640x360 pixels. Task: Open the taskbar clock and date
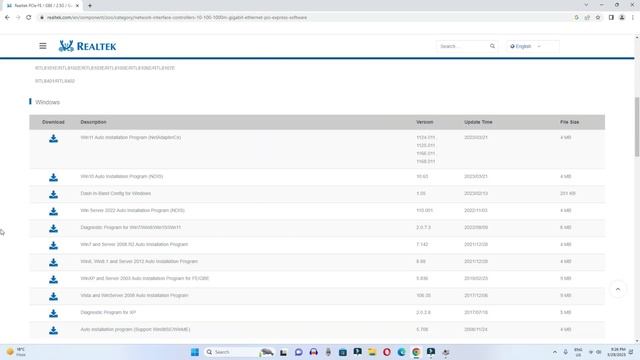[x=616, y=352]
